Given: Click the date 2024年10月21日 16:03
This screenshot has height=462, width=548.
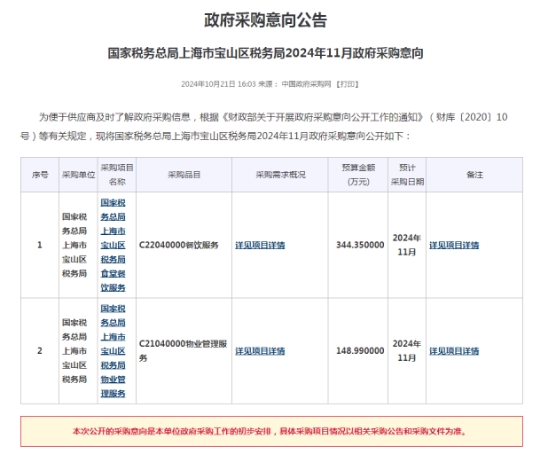Looking at the screenshot, I should tap(218, 84).
